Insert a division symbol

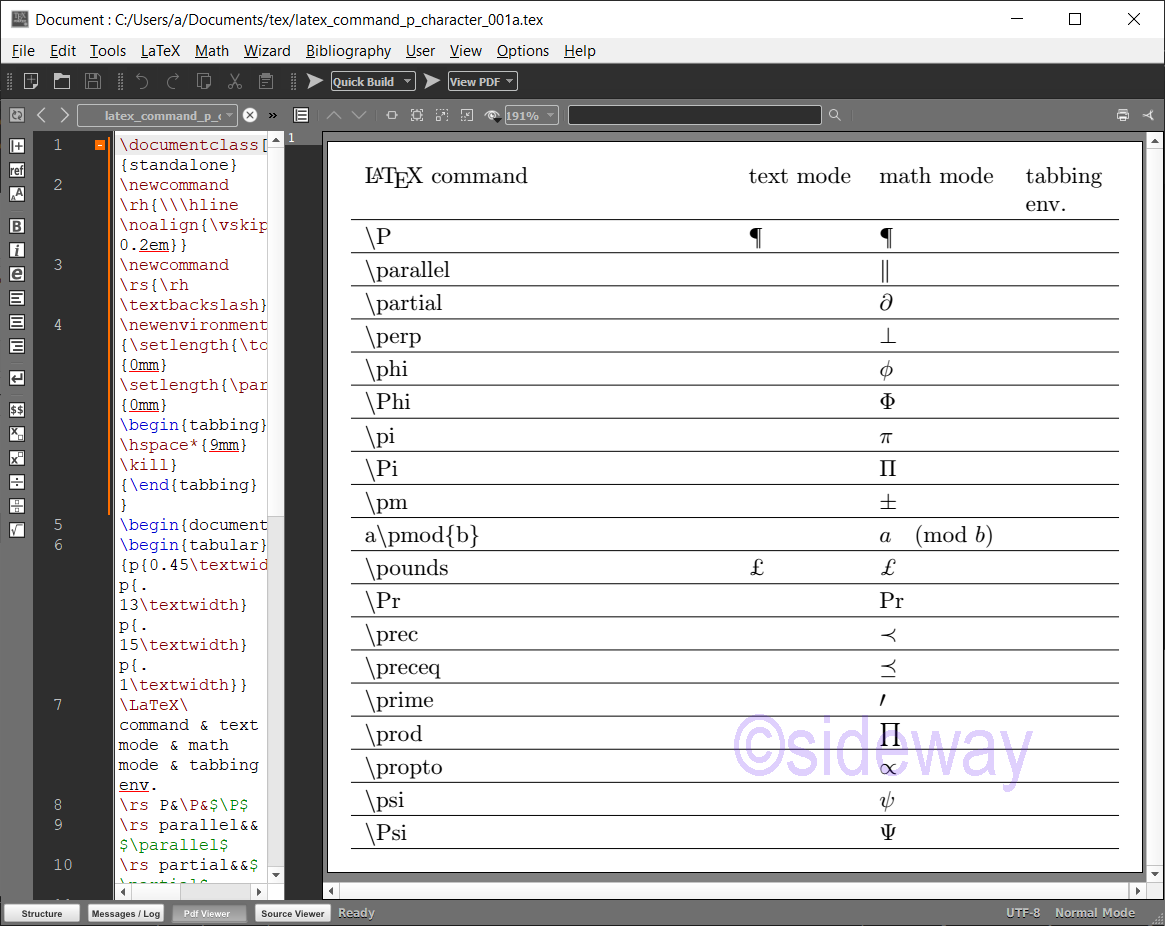pyautogui.click(x=17, y=482)
